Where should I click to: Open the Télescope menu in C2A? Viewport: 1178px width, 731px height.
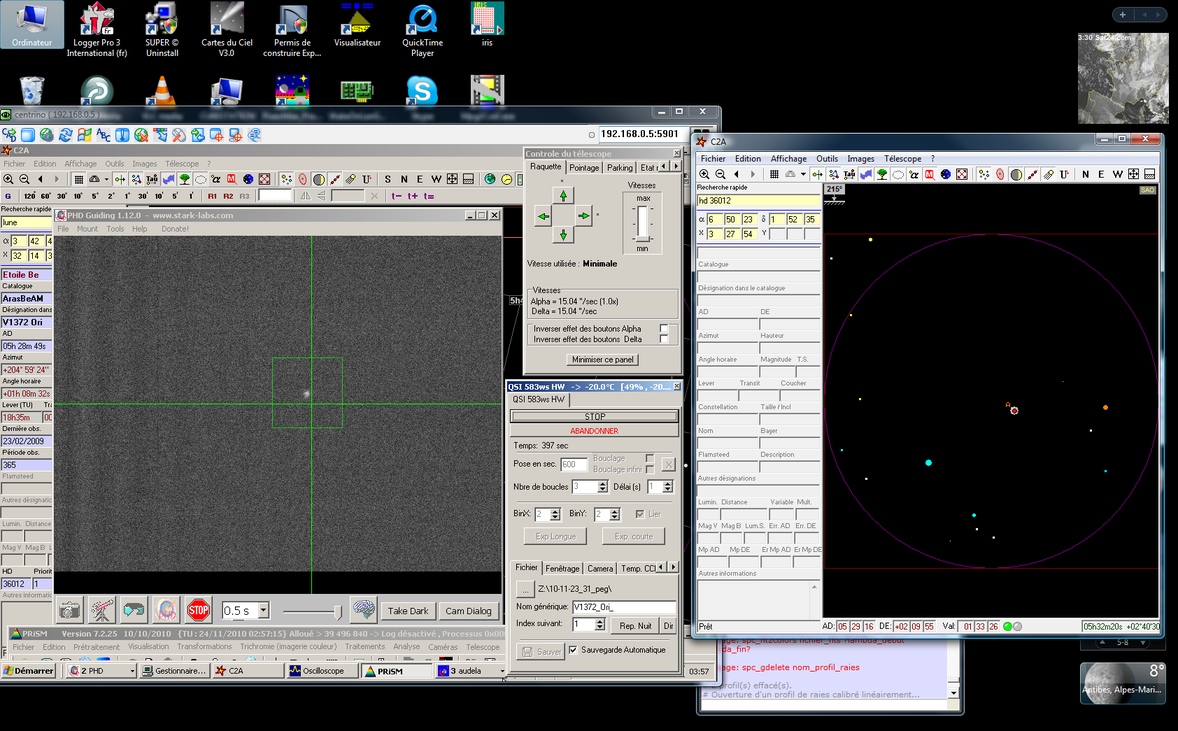[x=902, y=158]
